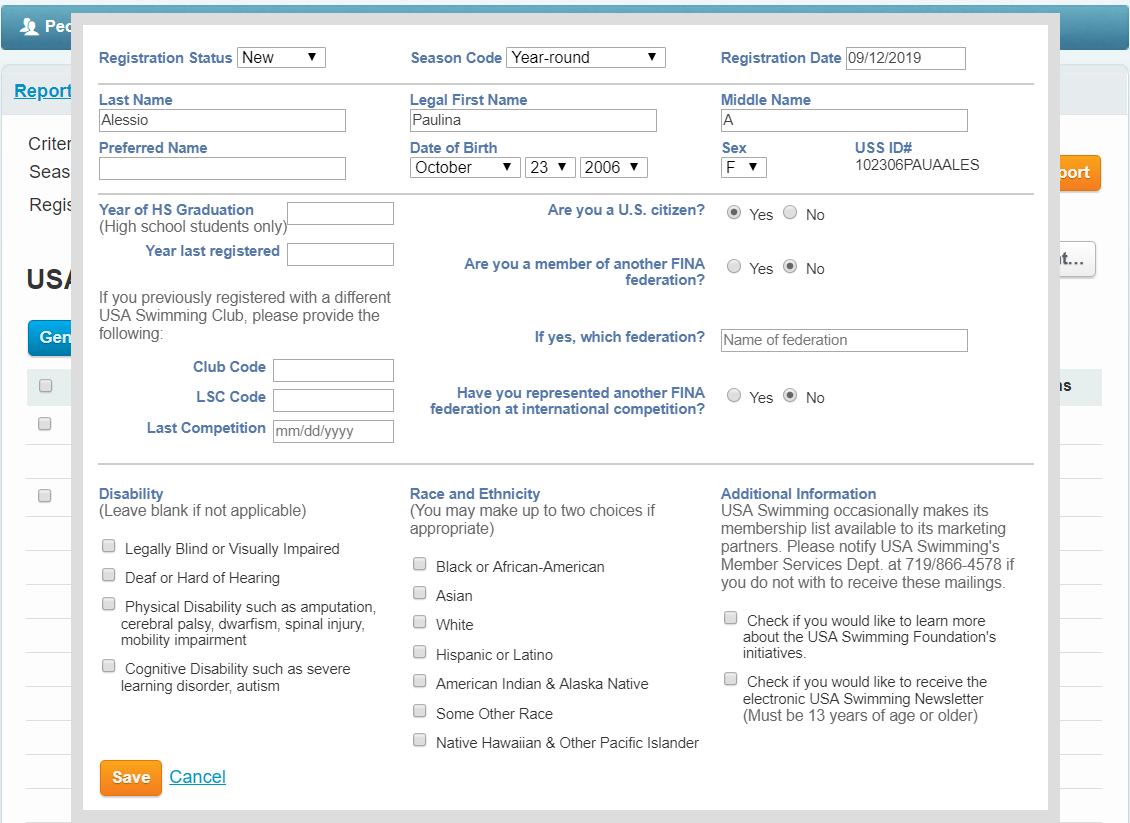Image resolution: width=1130 pixels, height=823 pixels.
Task: Check Native Hawaiian & Other Pacific Islander
Action: (x=419, y=739)
